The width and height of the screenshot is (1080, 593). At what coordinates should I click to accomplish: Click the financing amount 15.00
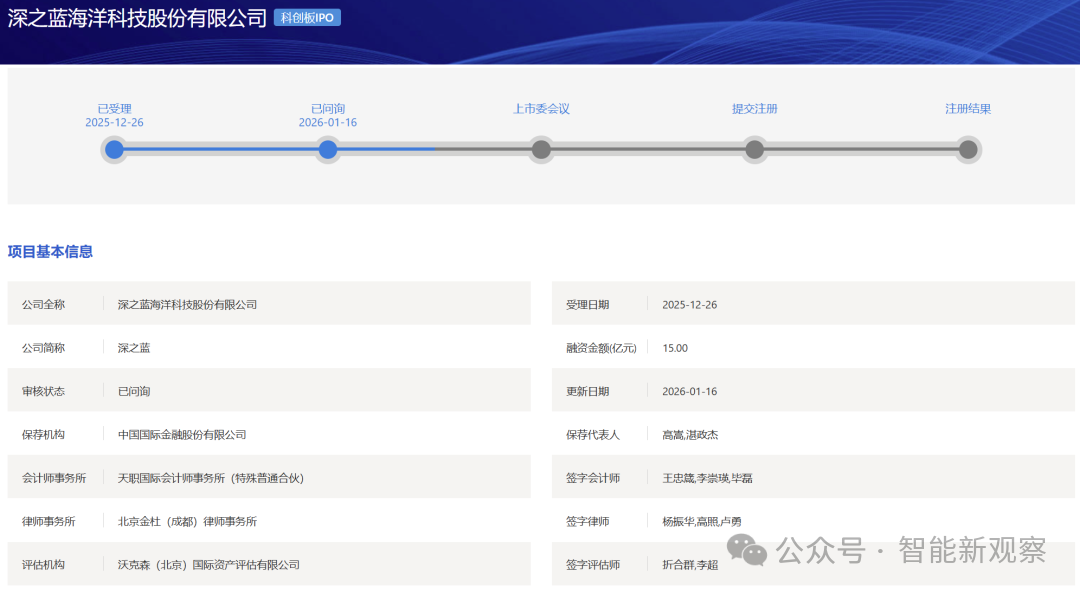(675, 348)
